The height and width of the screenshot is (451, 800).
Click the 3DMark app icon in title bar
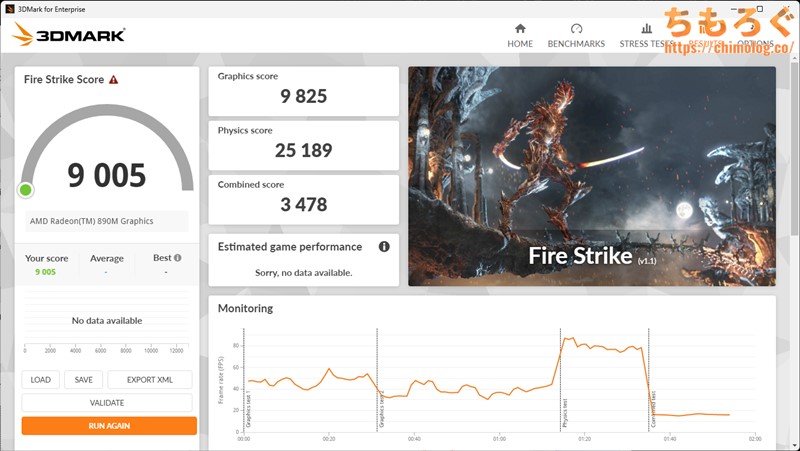[x=9, y=9]
